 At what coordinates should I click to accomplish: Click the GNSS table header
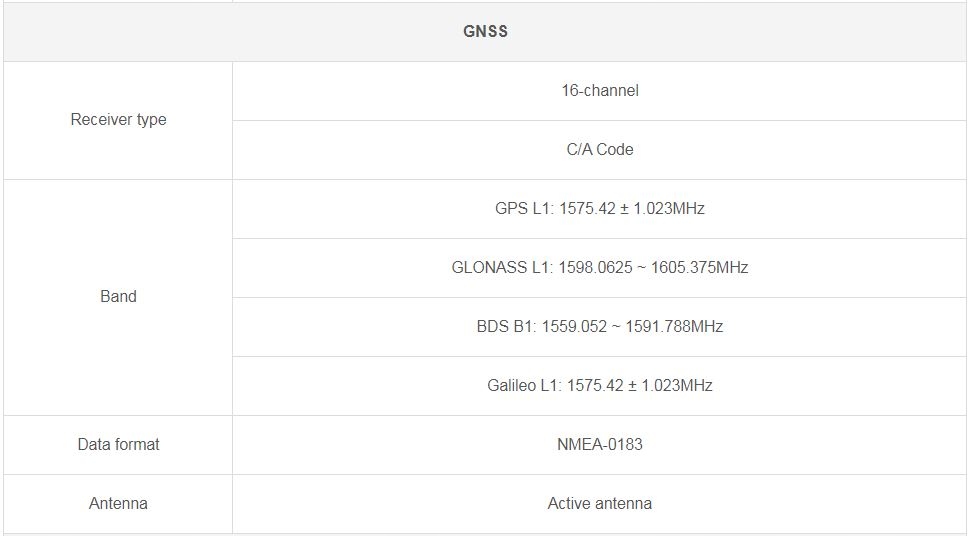[x=485, y=31]
